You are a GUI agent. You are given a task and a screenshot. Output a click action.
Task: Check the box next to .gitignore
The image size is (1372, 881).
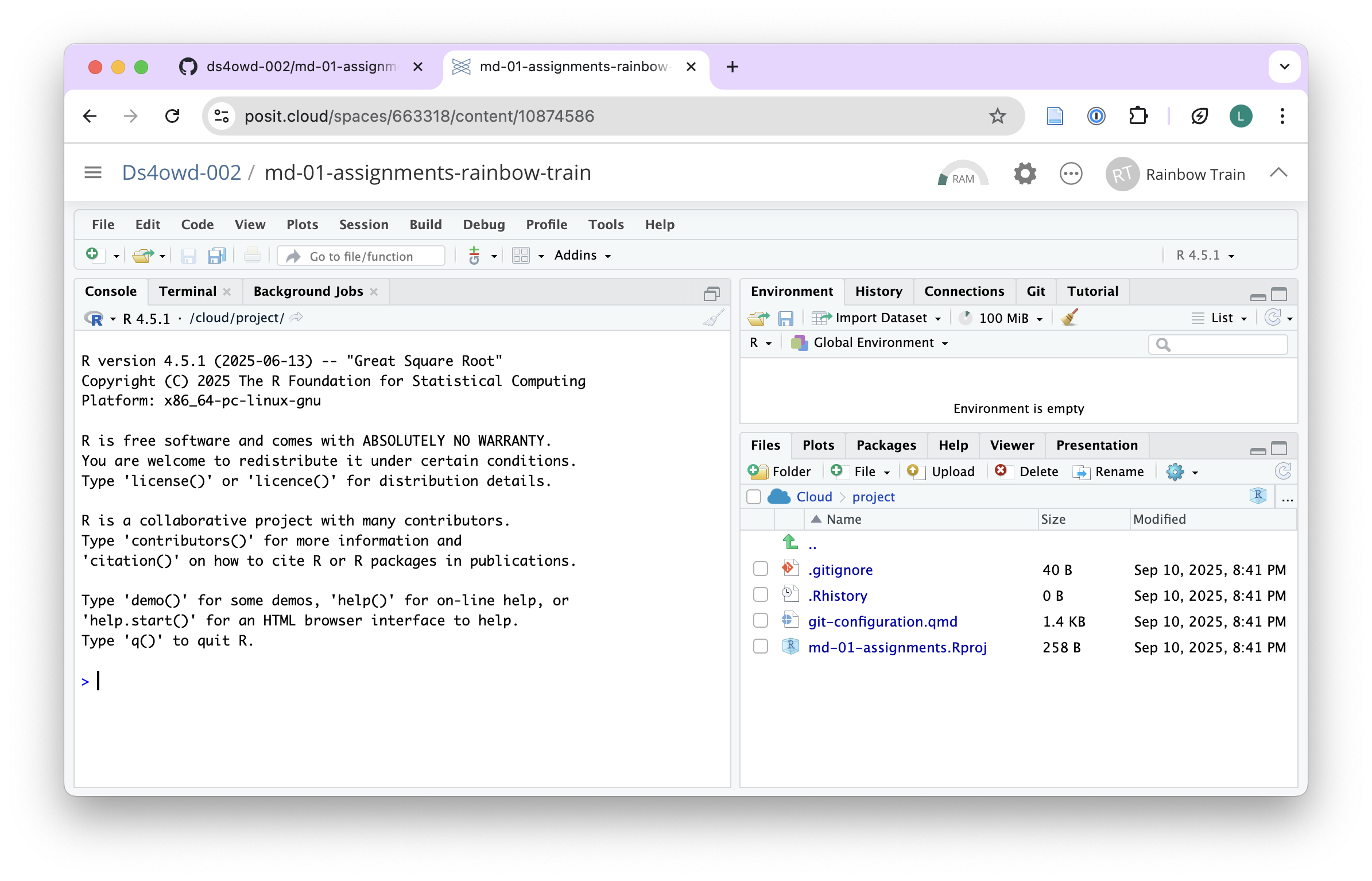[x=761, y=569]
